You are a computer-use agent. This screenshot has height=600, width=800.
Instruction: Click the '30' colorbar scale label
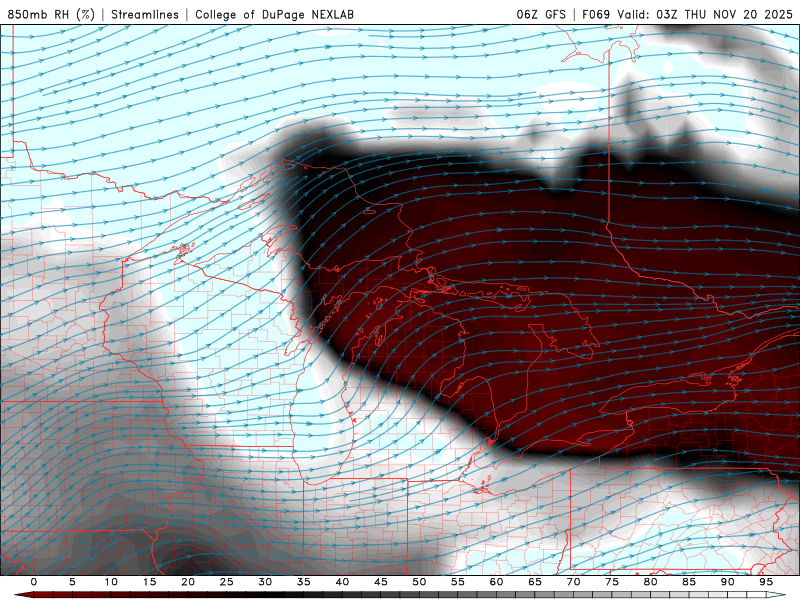(x=265, y=582)
